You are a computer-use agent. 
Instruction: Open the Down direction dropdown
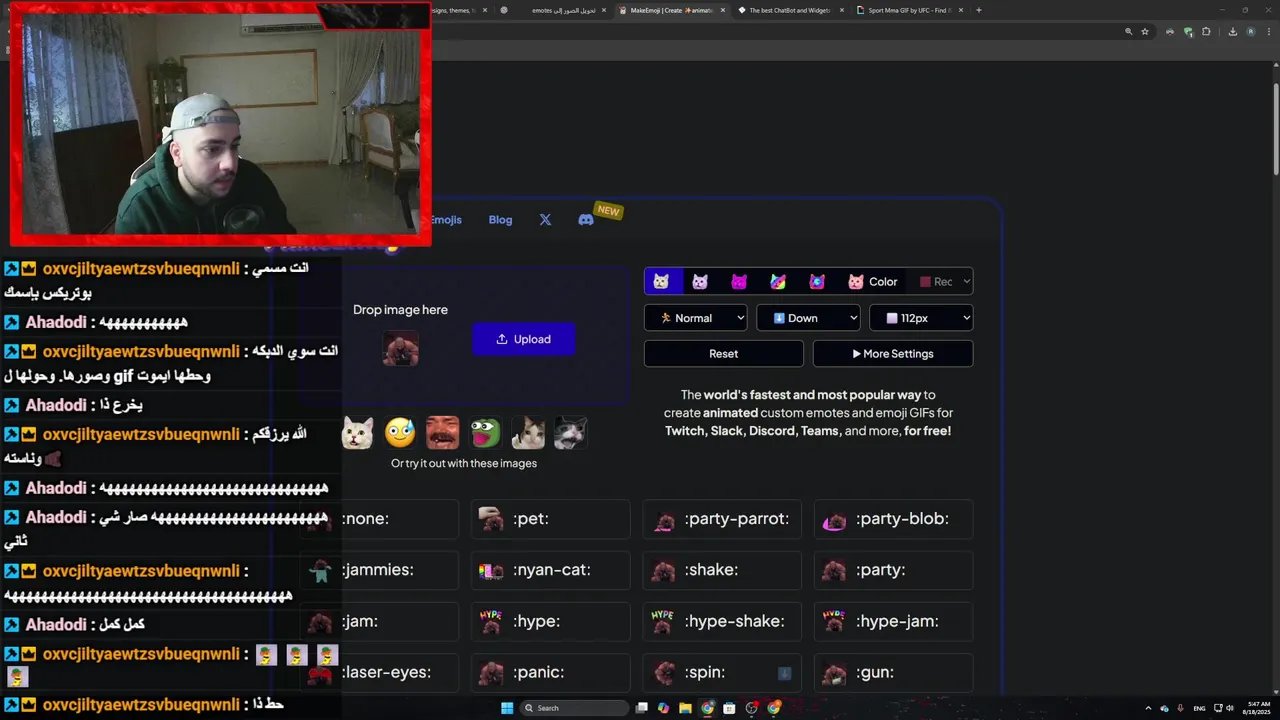pos(808,318)
